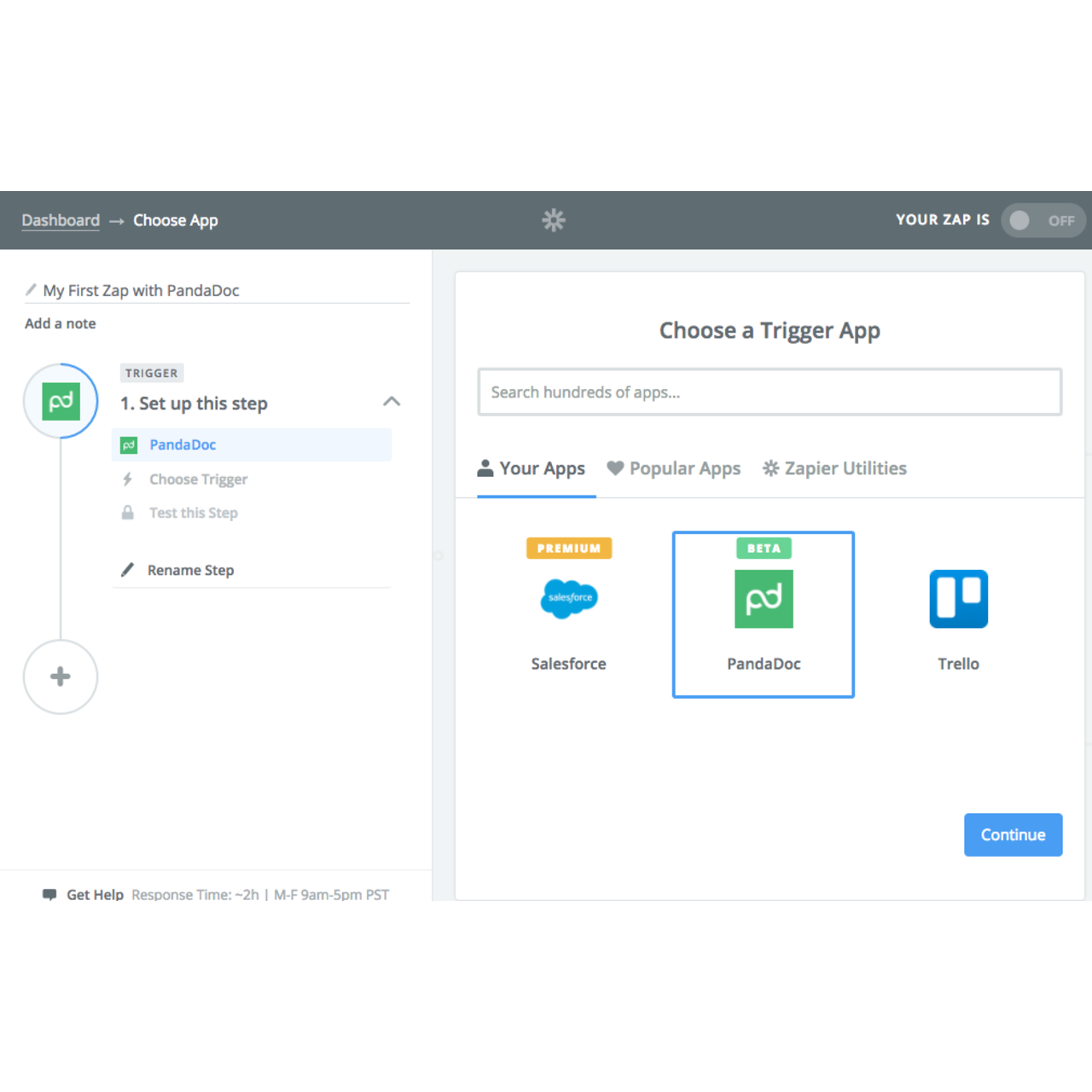This screenshot has width=1092, height=1092.
Task: Select the Your Apps tab
Action: (x=531, y=468)
